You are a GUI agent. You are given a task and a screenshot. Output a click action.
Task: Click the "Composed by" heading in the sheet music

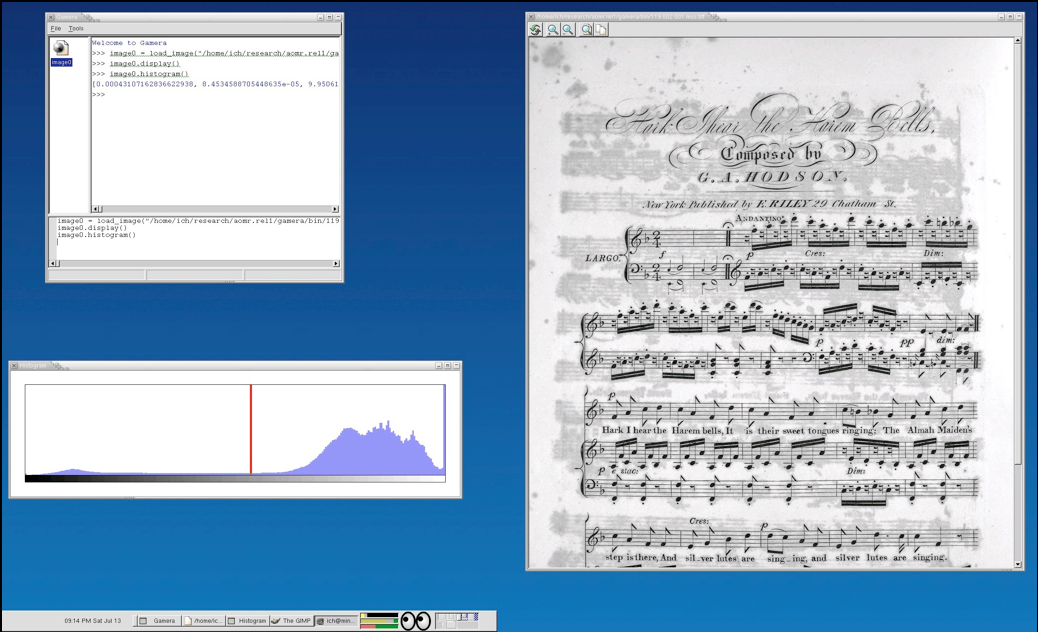(771, 154)
